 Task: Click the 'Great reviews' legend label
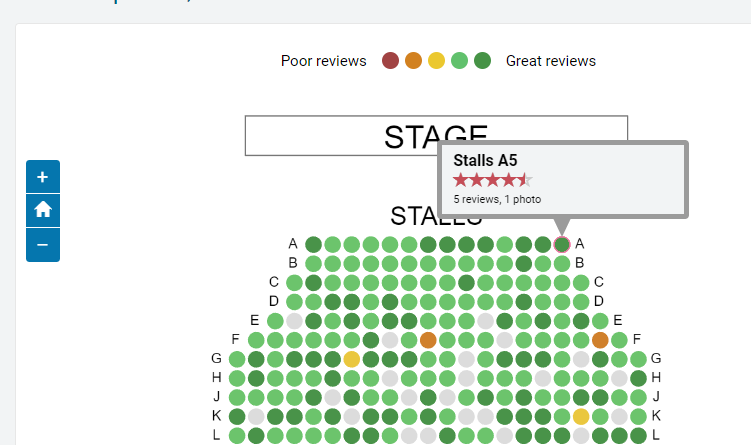click(x=551, y=61)
